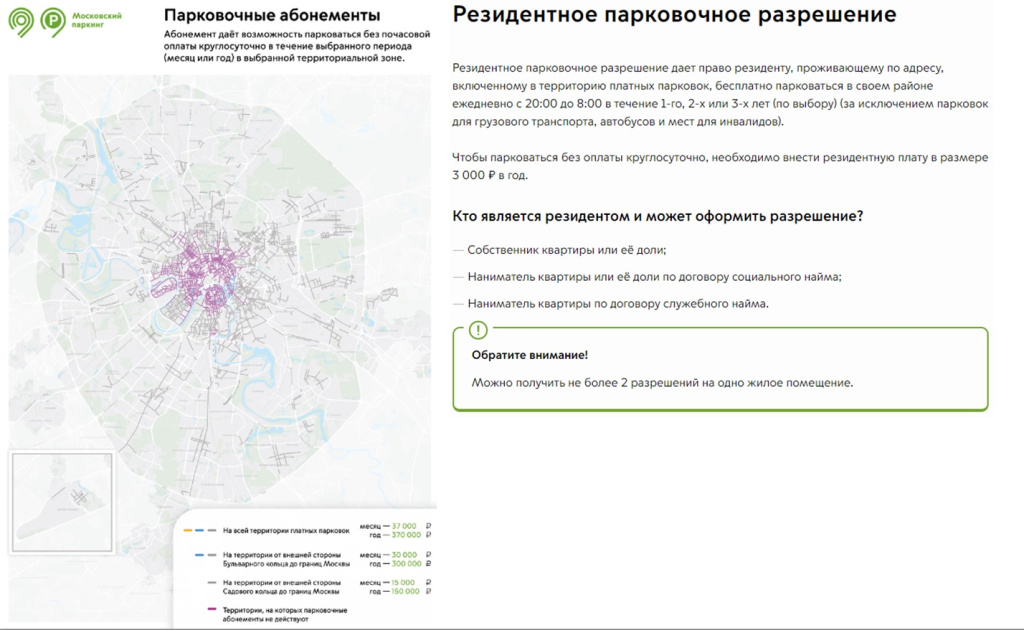The image size is (1024, 630).
Task: Click the purple line legend marker
Action: pos(212,609)
